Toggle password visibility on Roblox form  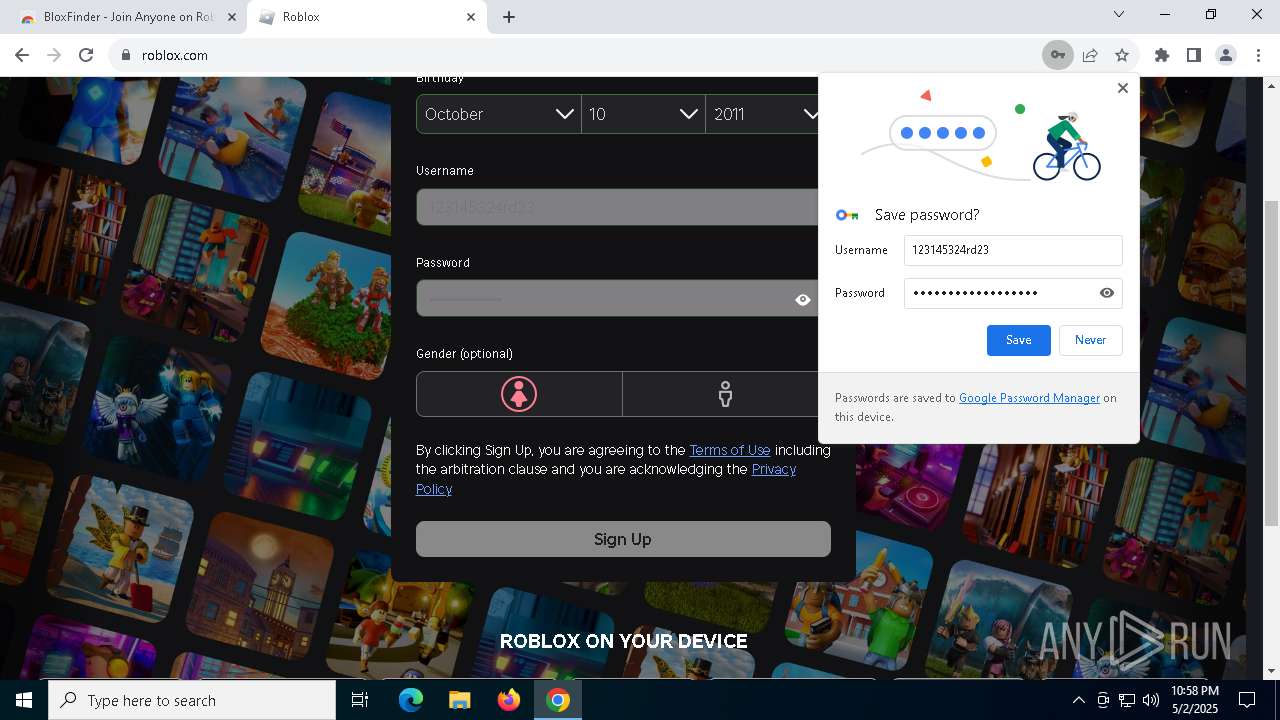pyautogui.click(x=803, y=299)
